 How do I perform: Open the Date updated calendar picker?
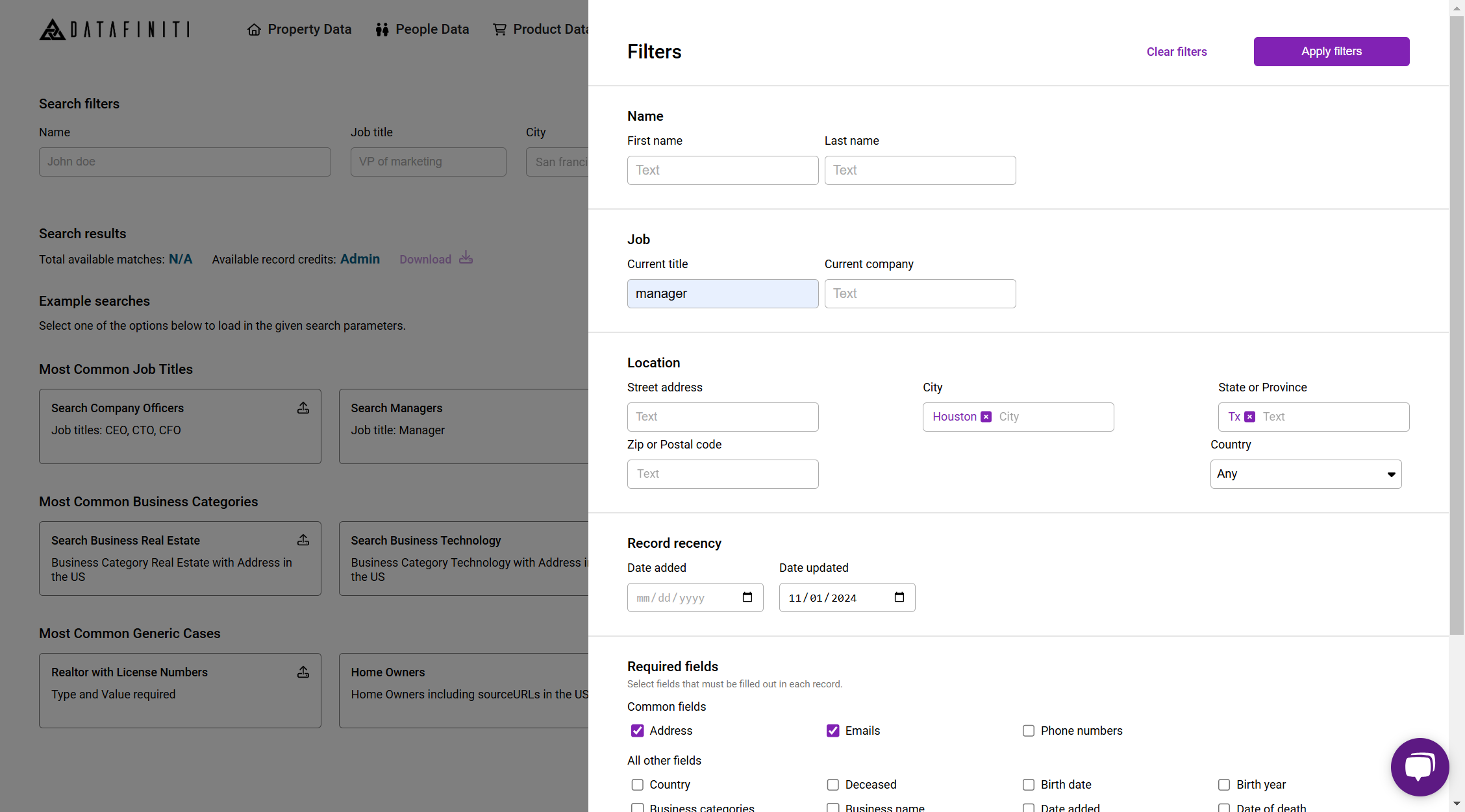(x=899, y=597)
